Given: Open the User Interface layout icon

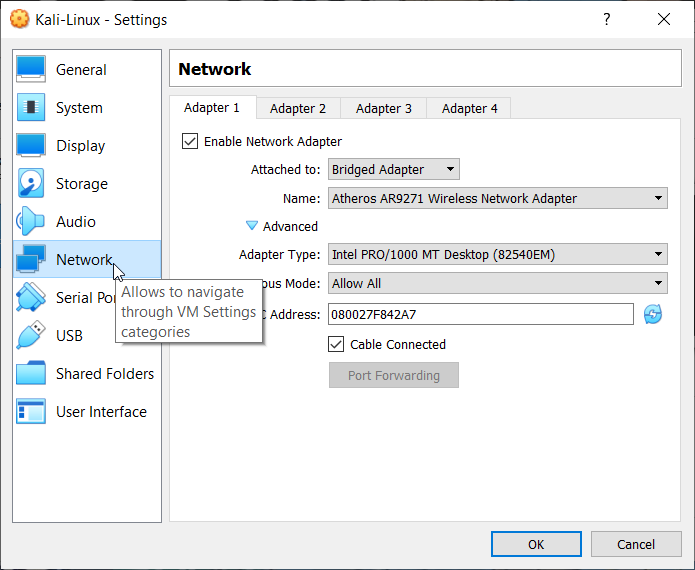Looking at the screenshot, I should (31, 411).
